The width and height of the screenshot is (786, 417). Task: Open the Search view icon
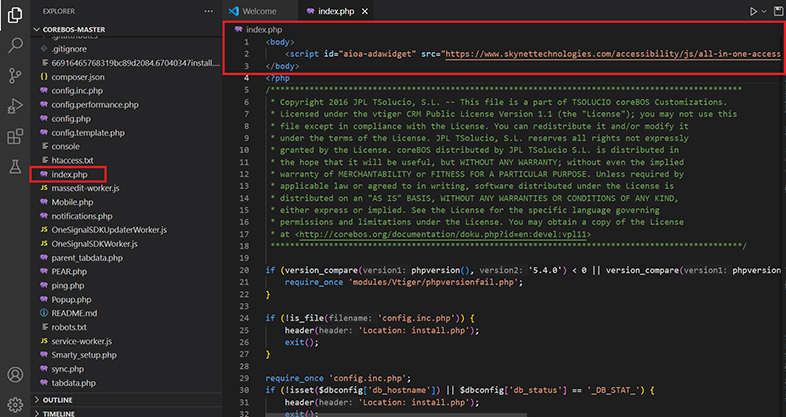[x=15, y=45]
